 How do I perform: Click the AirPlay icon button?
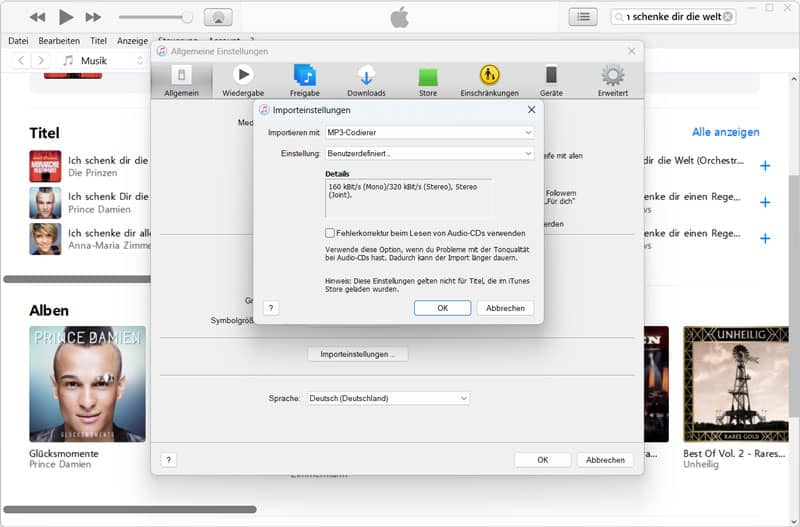(218, 17)
